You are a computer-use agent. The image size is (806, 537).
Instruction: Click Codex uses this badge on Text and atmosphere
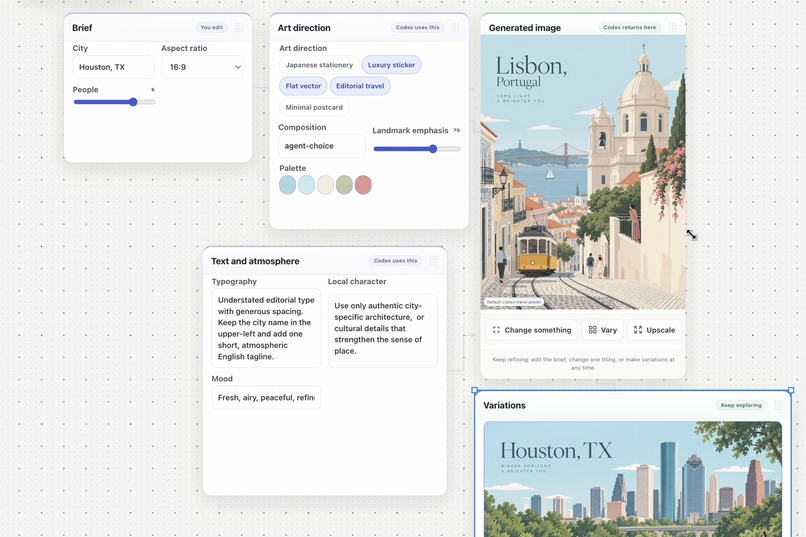tap(395, 261)
